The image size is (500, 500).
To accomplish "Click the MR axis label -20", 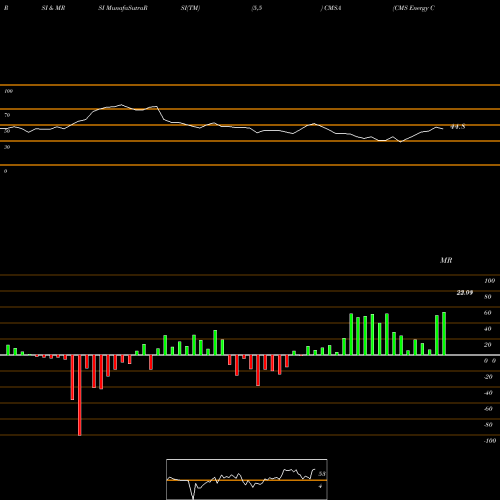I will (x=488, y=377).
